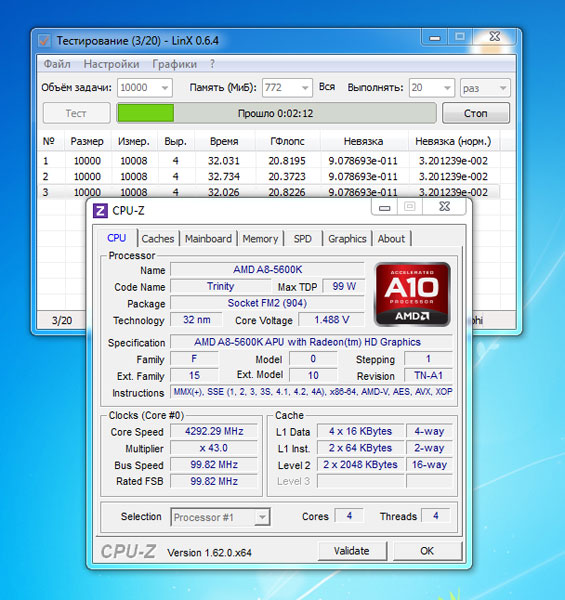Open the Выполнять count dropdown
Image resolution: width=565 pixels, height=600 pixels.
point(447,88)
